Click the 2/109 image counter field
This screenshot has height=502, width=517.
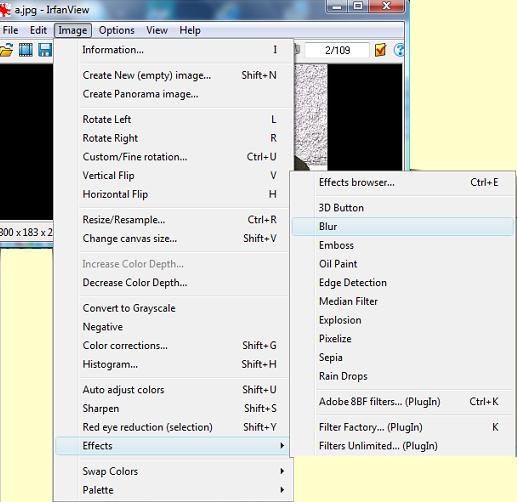[x=337, y=50]
